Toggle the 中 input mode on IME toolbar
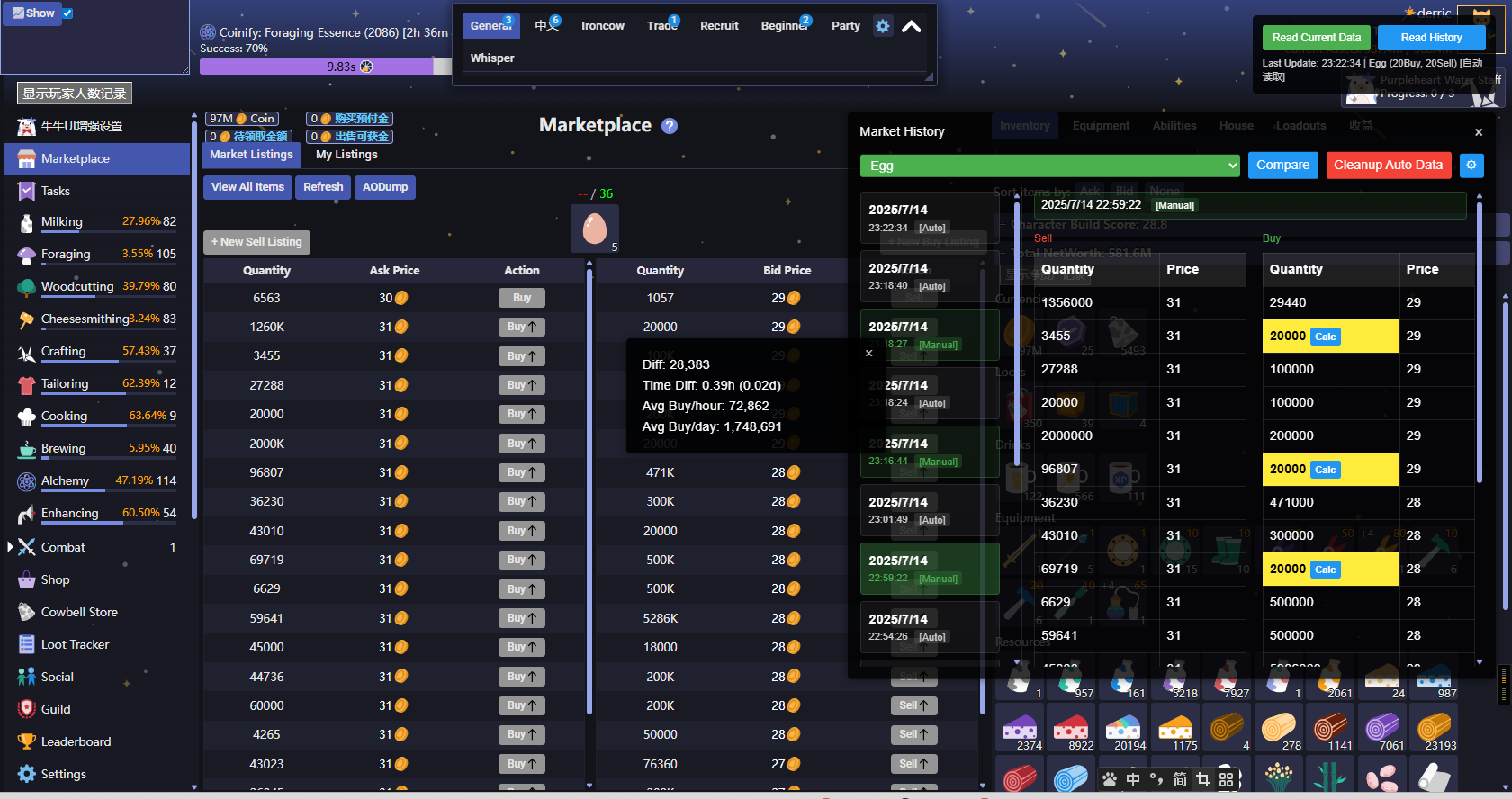The width and height of the screenshot is (1512, 799). click(1133, 779)
